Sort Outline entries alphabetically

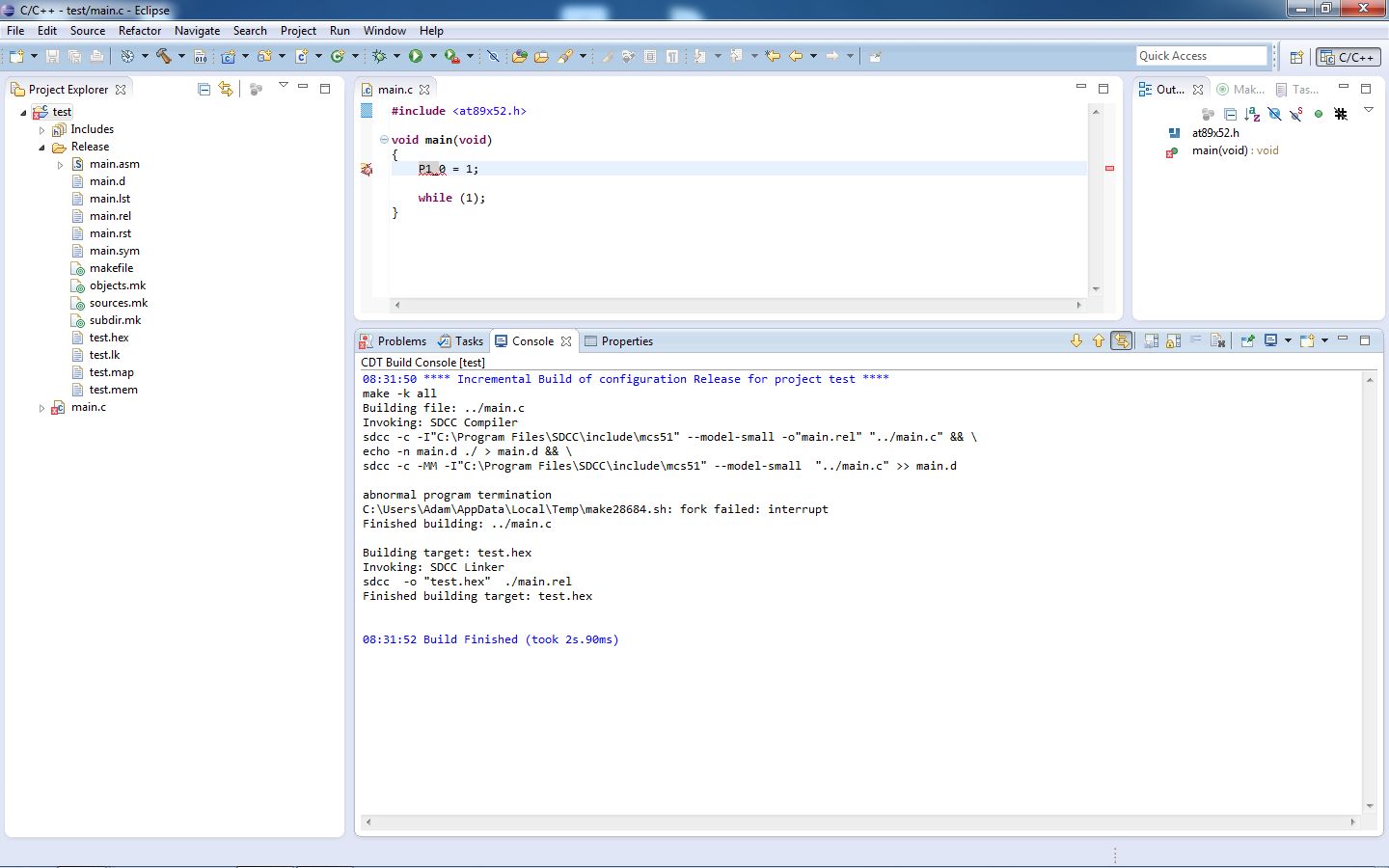click(1252, 114)
